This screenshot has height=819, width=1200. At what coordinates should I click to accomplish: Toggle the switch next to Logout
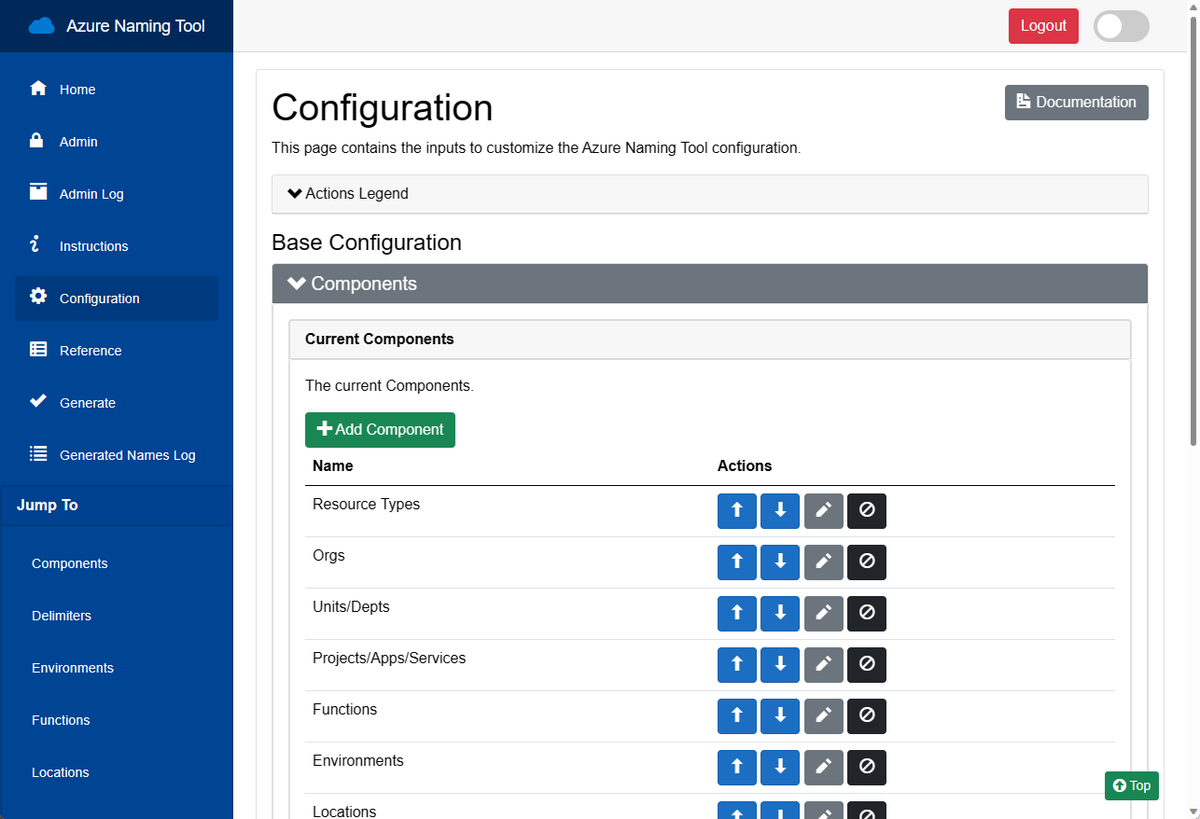[1121, 26]
